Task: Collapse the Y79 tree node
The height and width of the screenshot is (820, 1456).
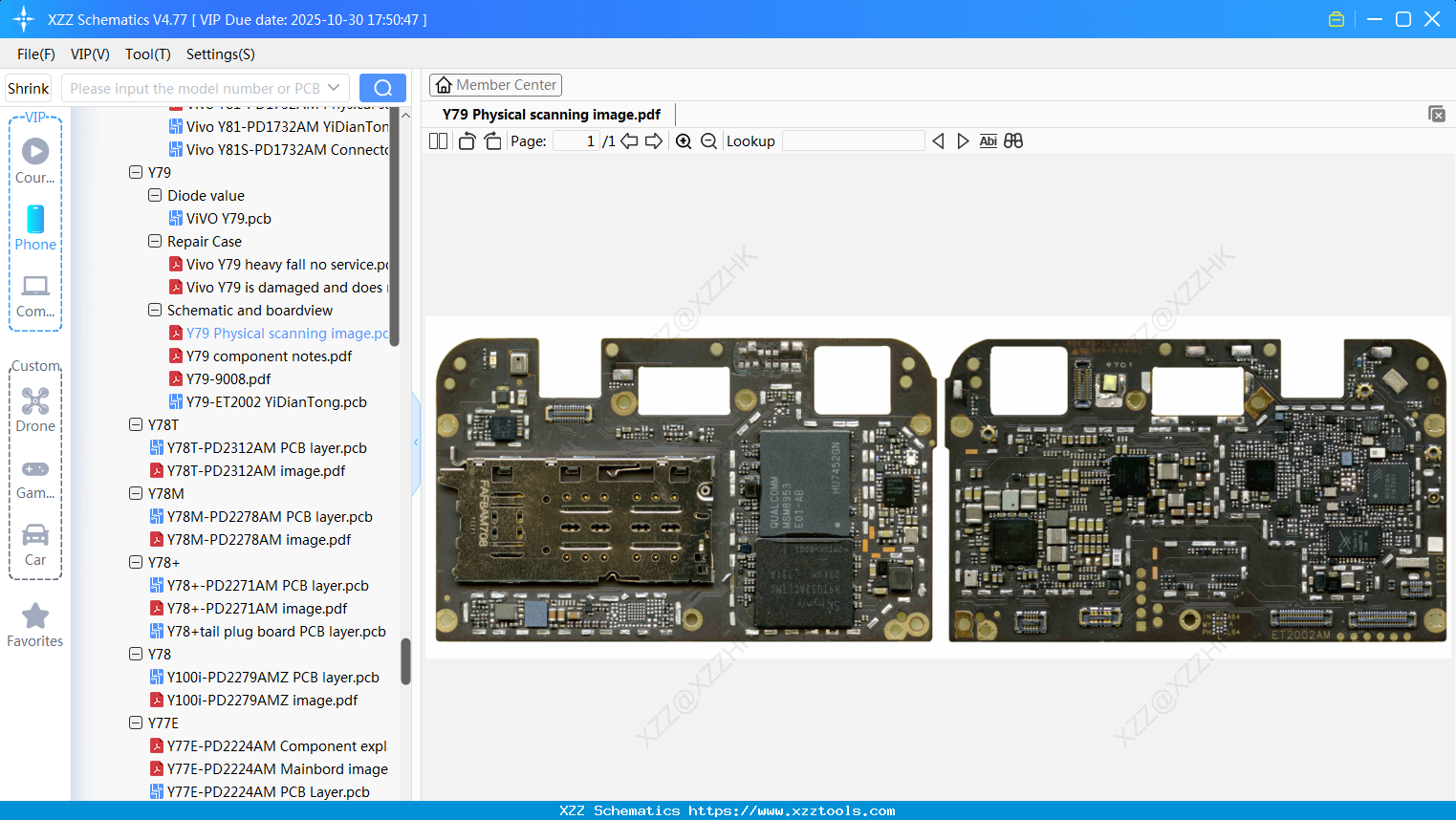Action: 136,173
